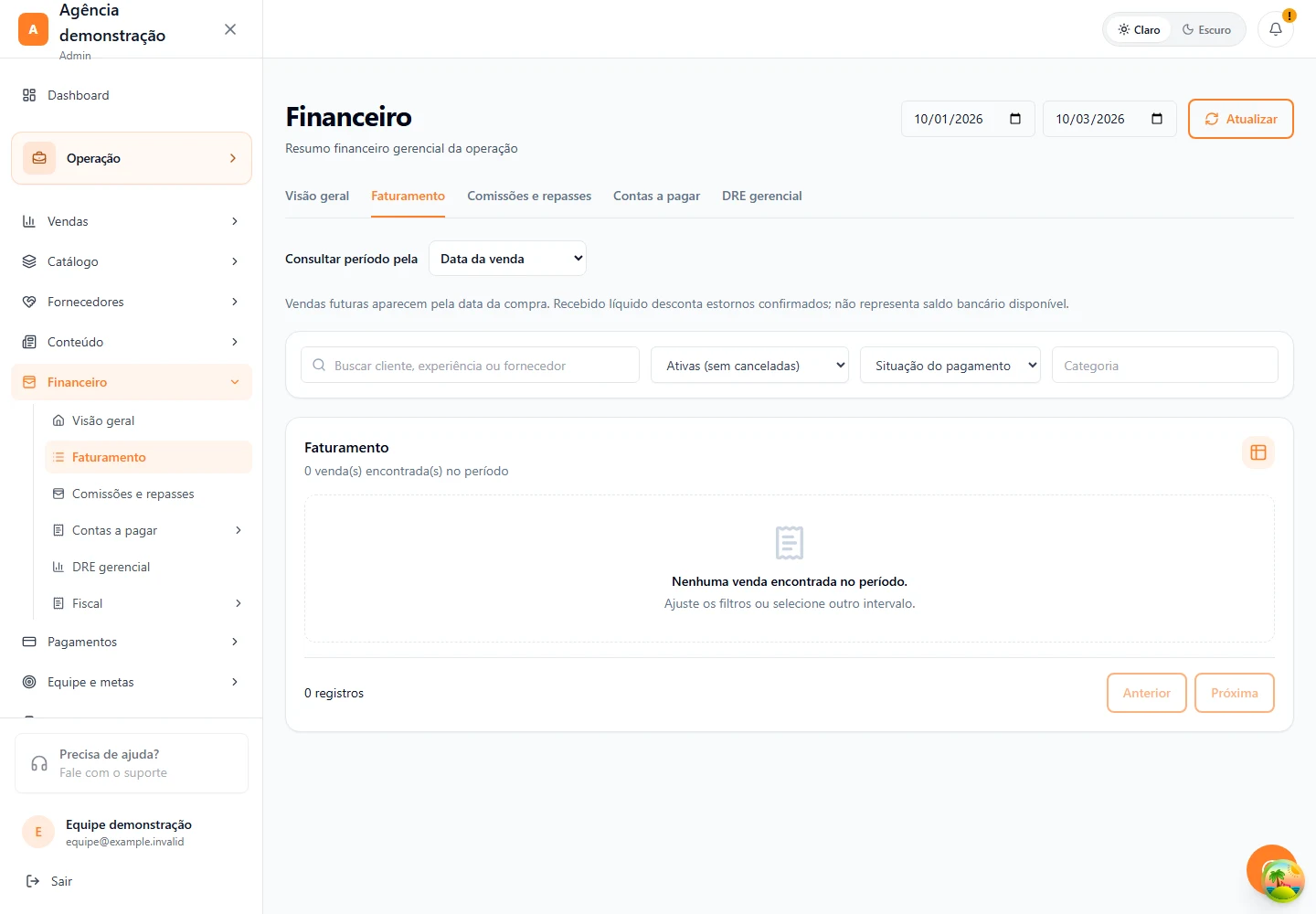Click the Próxima pagination button
This screenshot has width=1316, height=914.
click(x=1235, y=693)
